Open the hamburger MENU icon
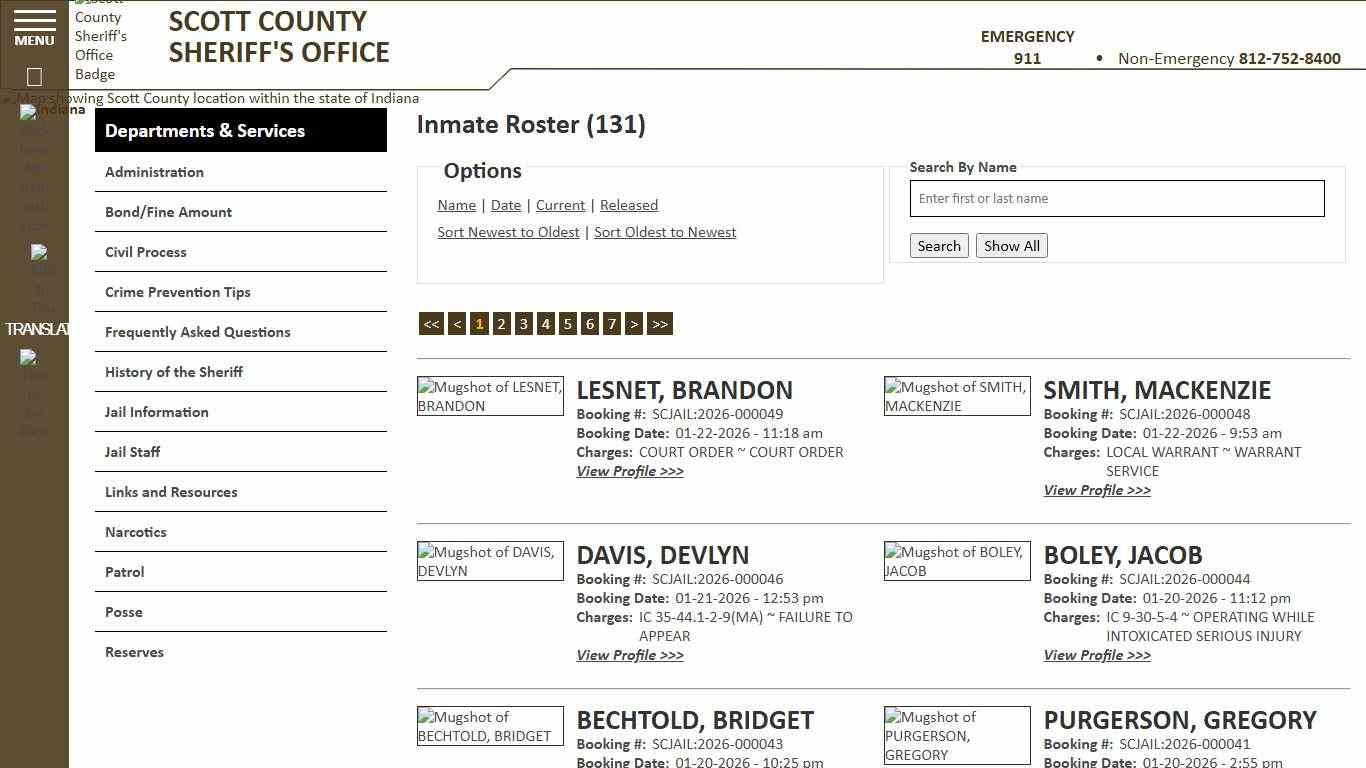This screenshot has width=1366, height=768. [33, 28]
